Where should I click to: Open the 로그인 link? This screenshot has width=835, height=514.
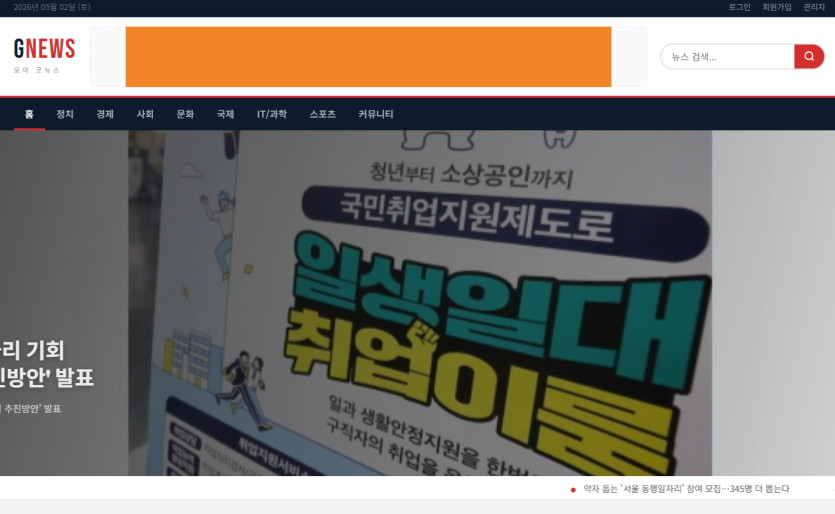[x=739, y=7]
